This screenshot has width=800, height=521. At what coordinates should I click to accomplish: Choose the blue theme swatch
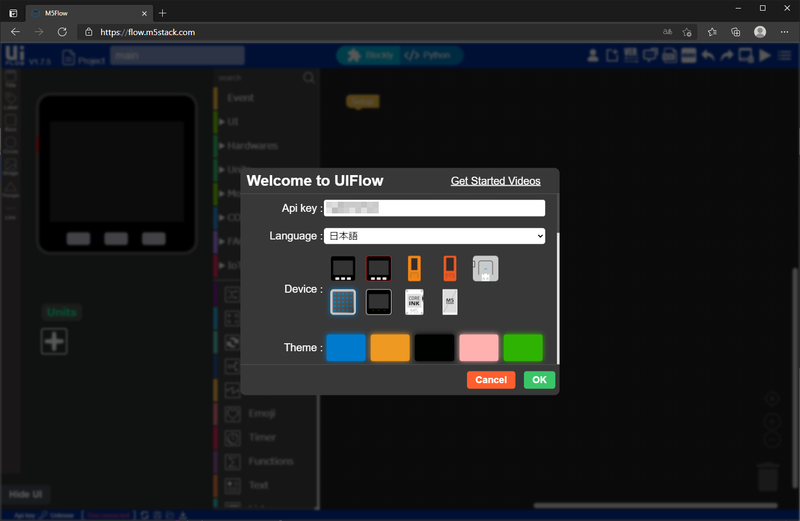point(346,348)
